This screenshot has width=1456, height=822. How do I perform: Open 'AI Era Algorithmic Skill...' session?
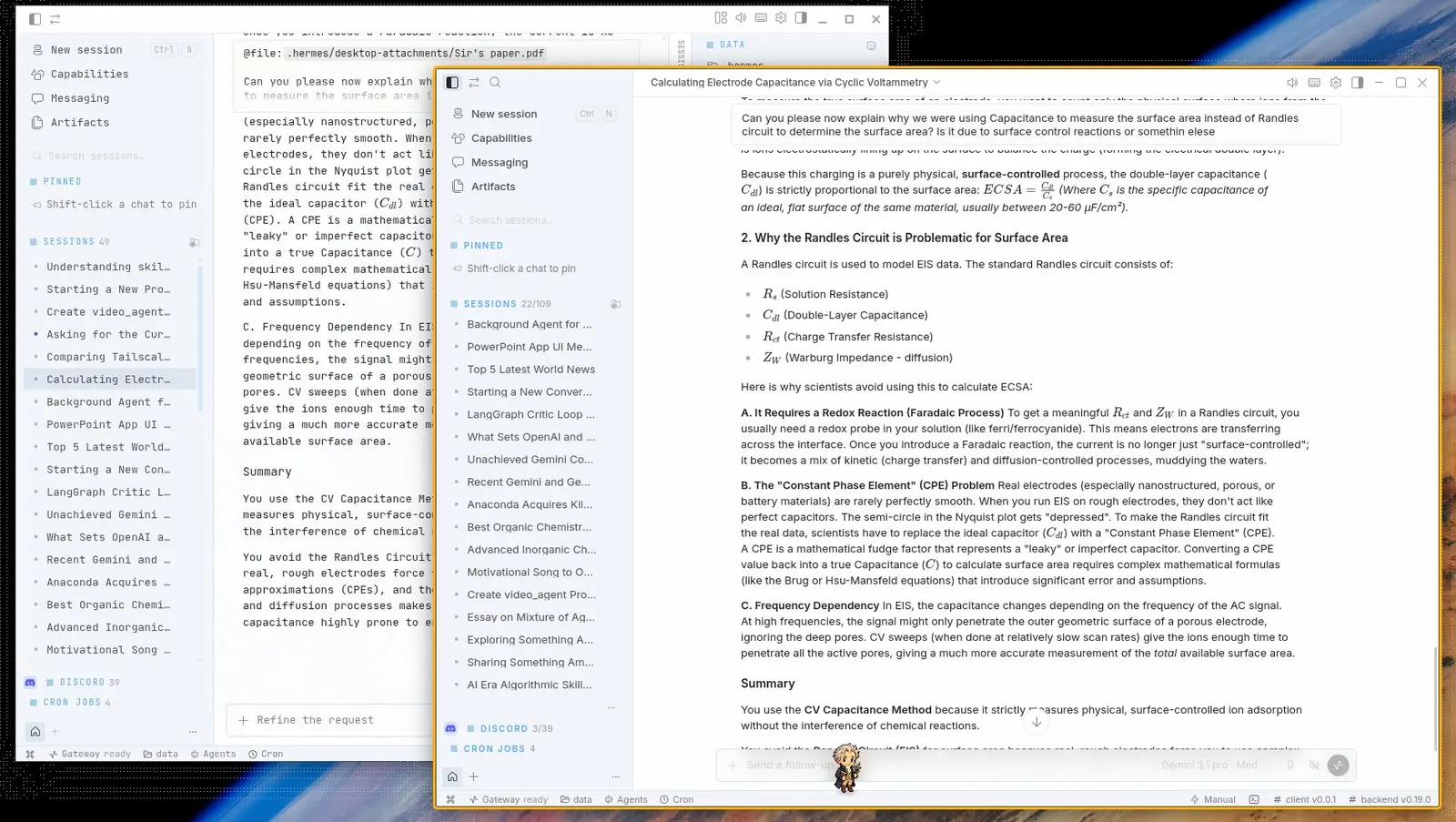pos(529,685)
